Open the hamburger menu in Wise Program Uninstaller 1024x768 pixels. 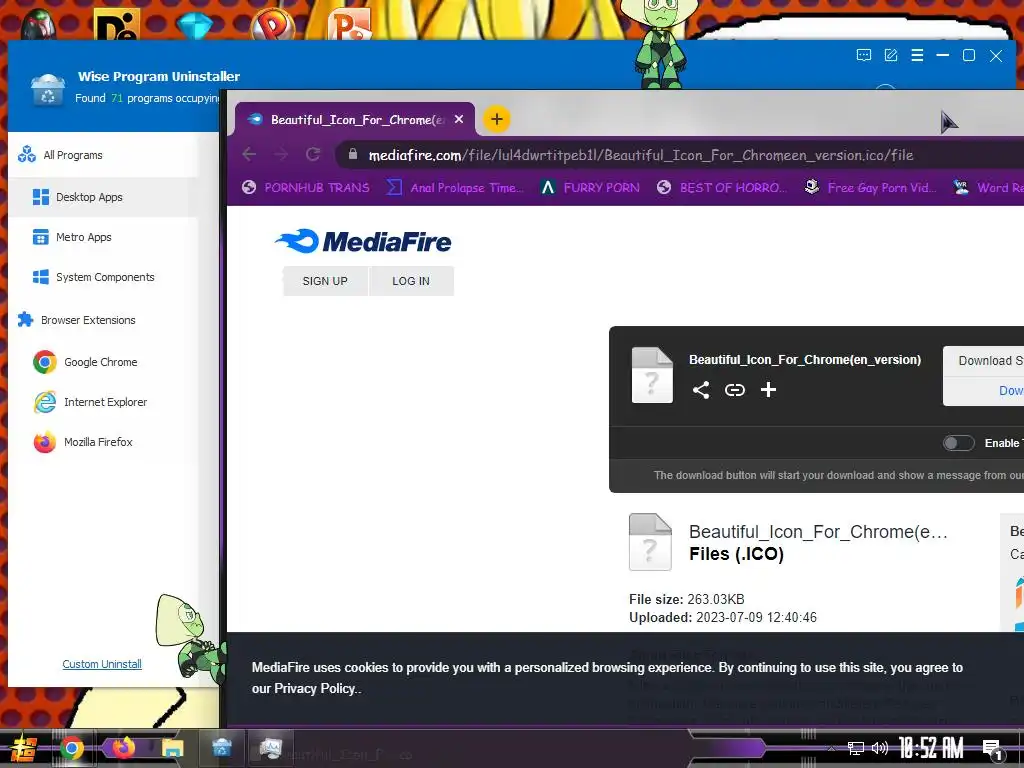[917, 56]
